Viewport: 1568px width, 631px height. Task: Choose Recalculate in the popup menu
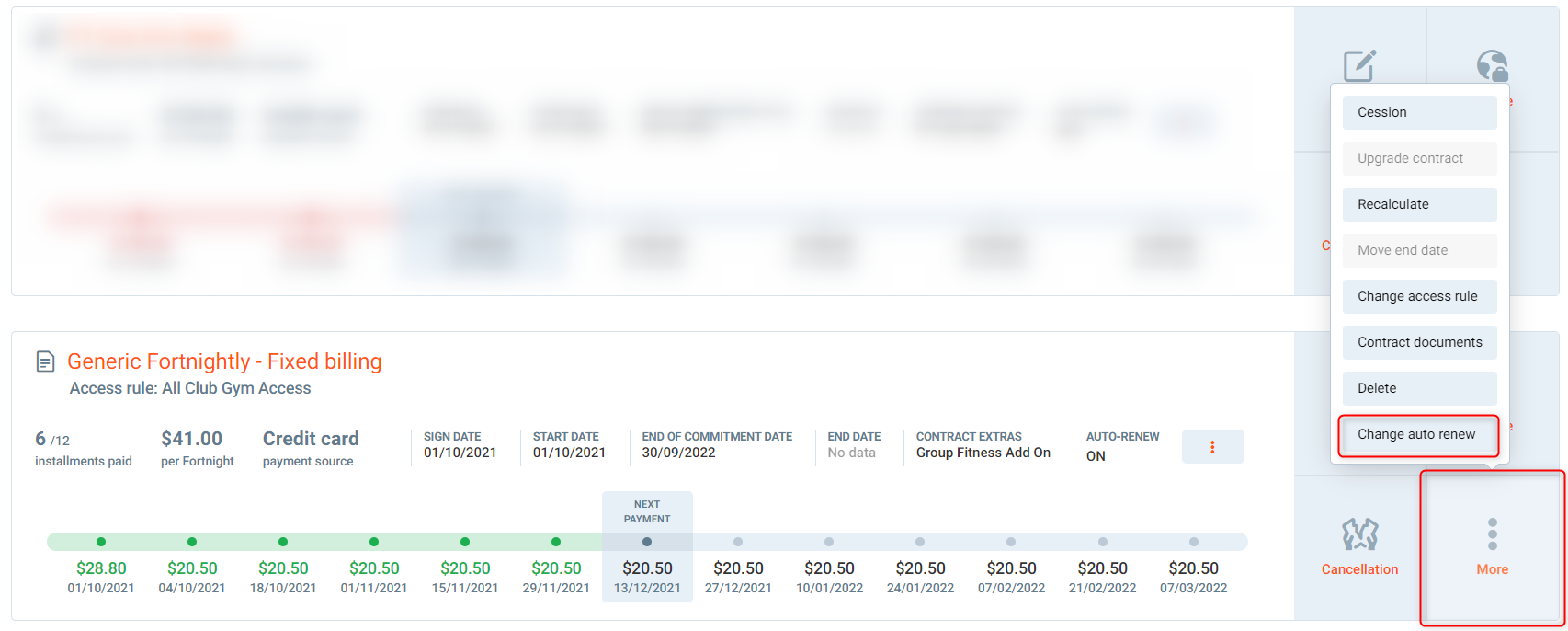click(1419, 204)
